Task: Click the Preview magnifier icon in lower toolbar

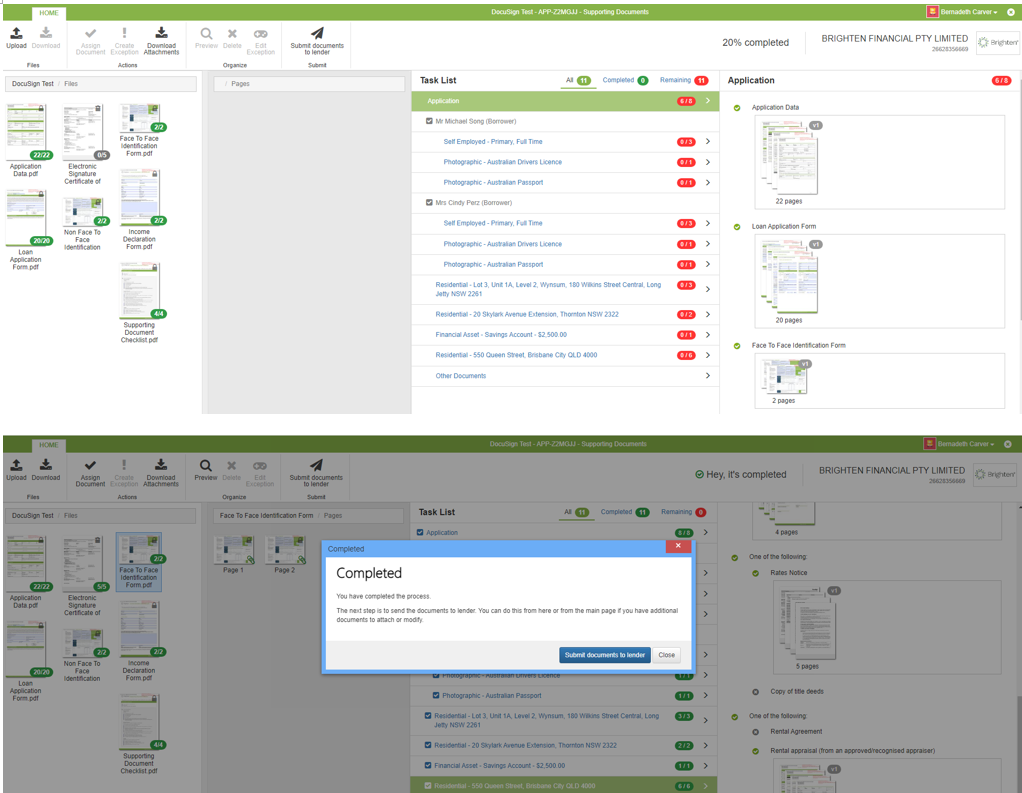Action: (x=206, y=466)
